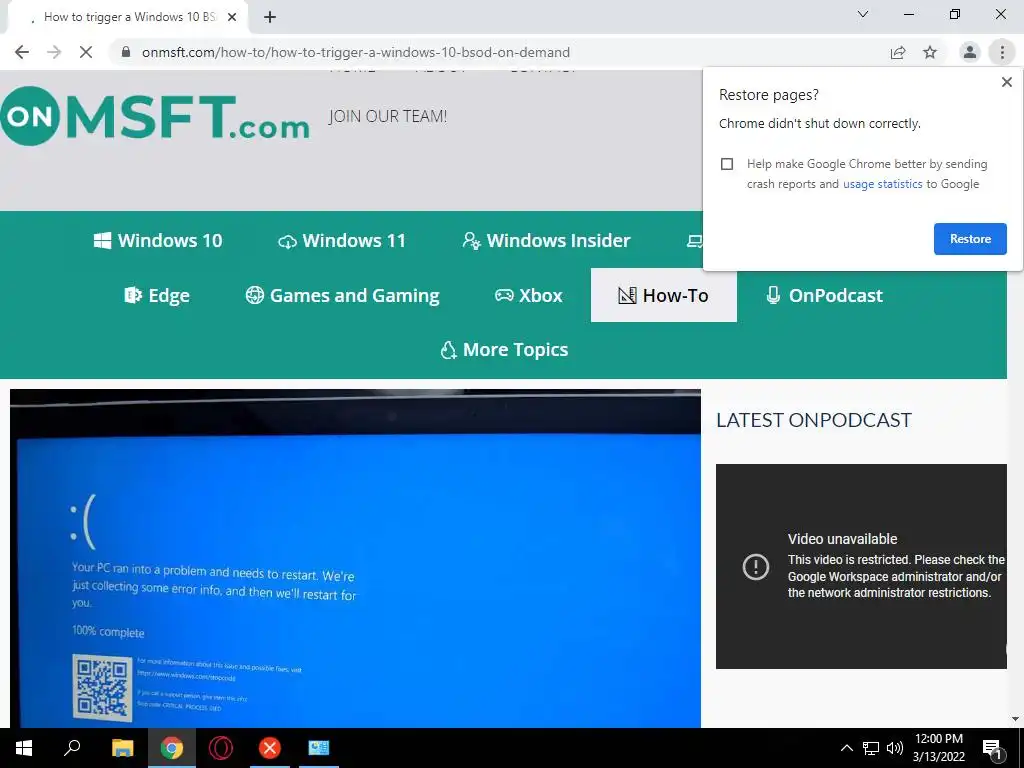The height and width of the screenshot is (768, 1024).
Task: Dismiss the Restore pages popup
Action: (x=1006, y=82)
